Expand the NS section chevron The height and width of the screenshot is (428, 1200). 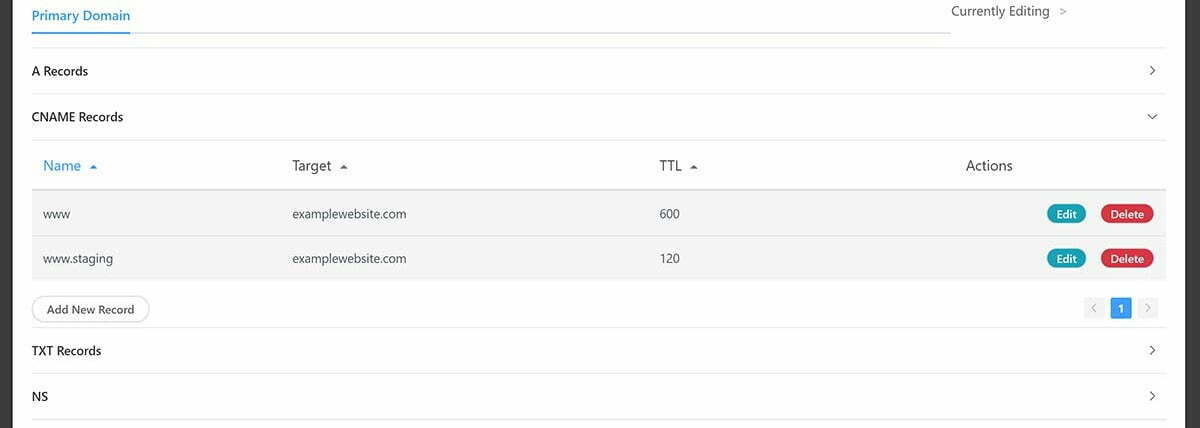pos(1152,397)
